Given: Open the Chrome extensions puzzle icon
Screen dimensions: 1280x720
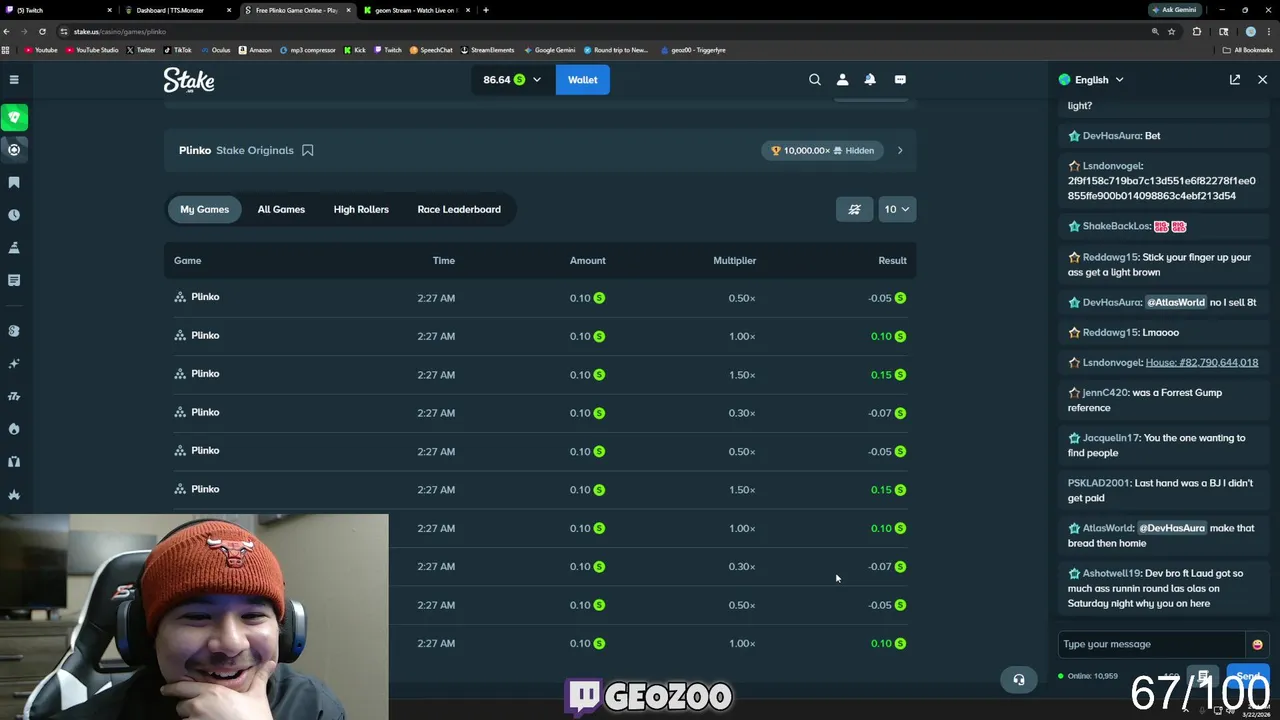Looking at the screenshot, I should (1196, 31).
